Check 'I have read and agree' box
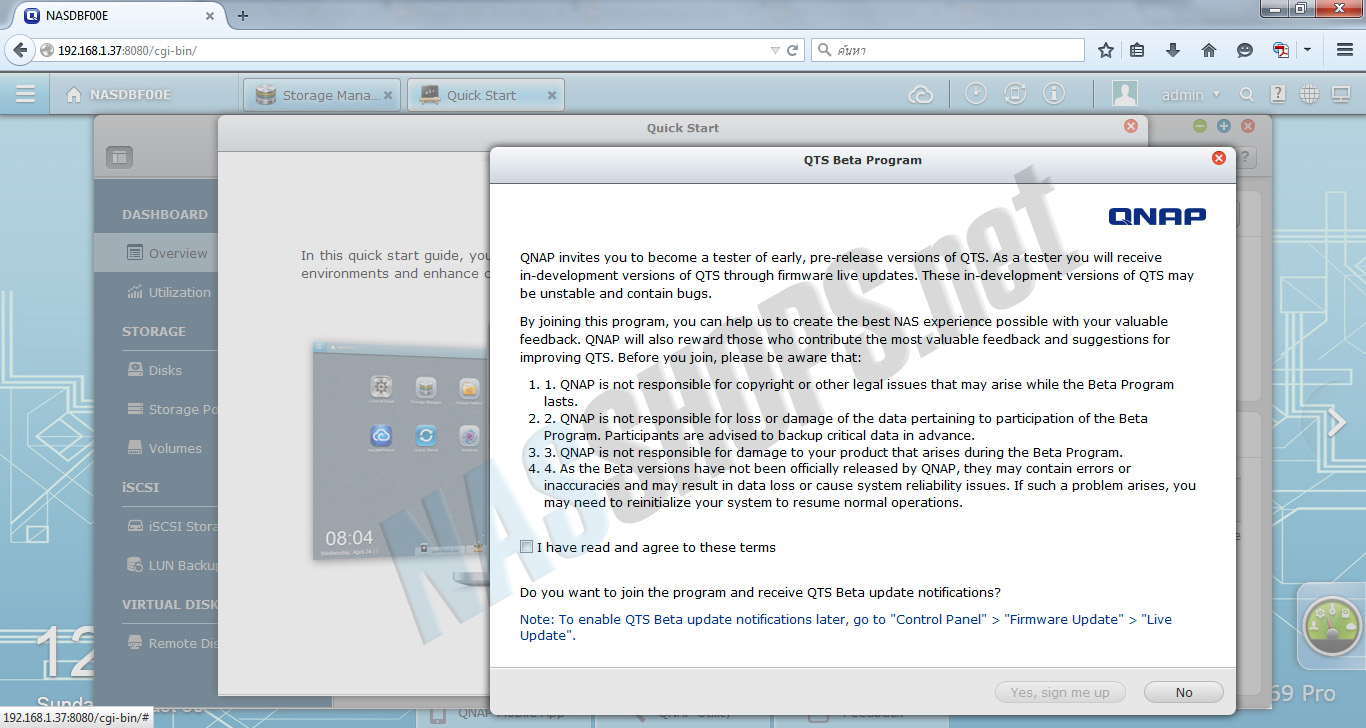The height and width of the screenshot is (728, 1366). [527, 547]
